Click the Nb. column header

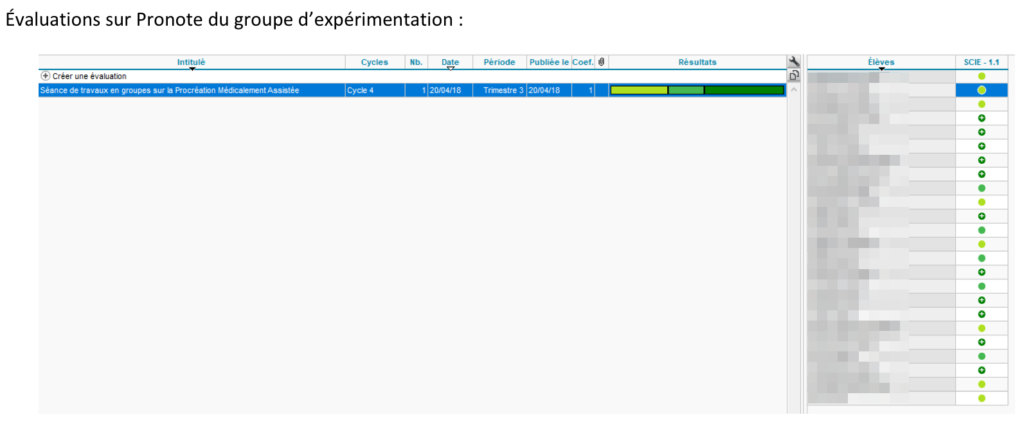tap(417, 62)
